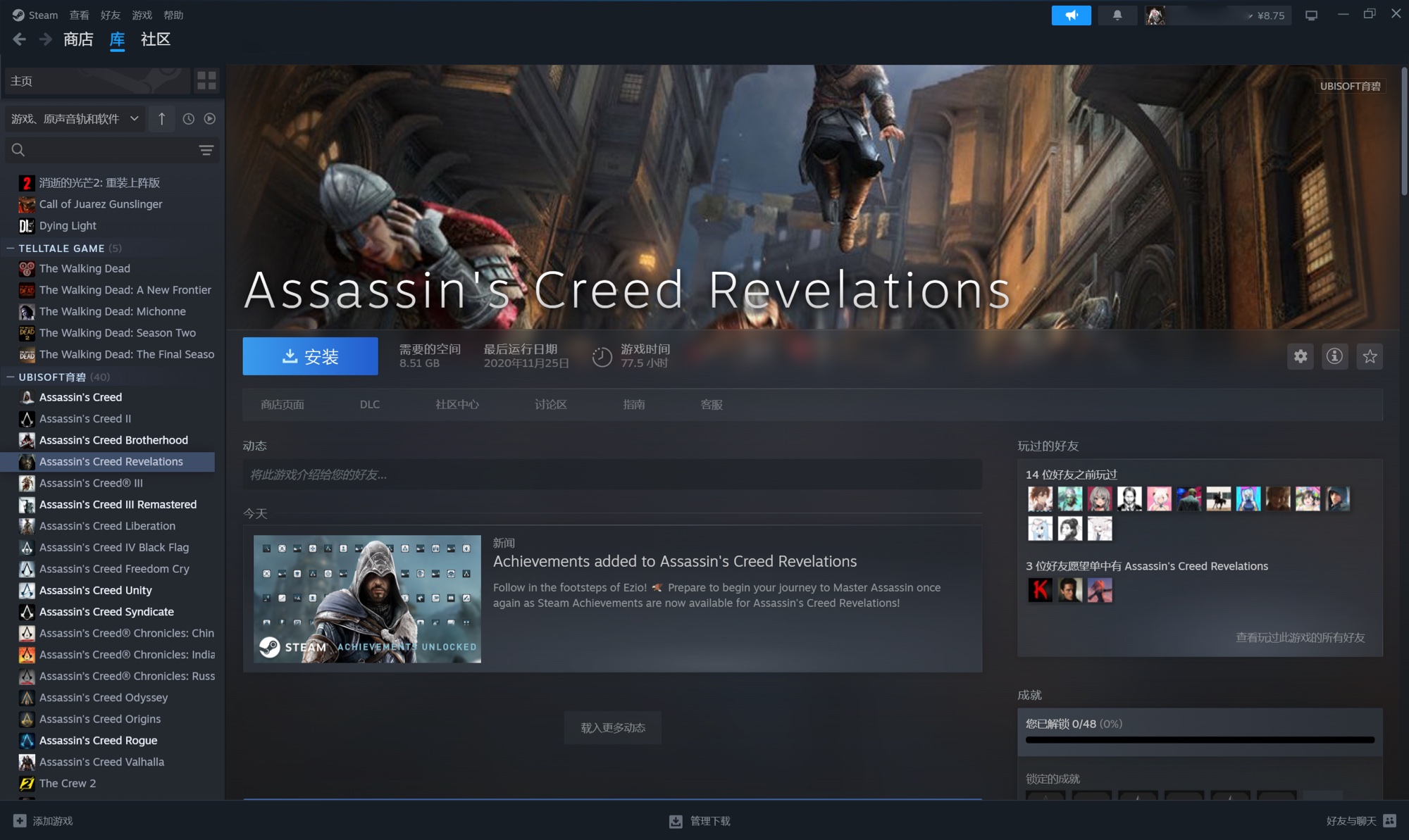The height and width of the screenshot is (840, 1409).
Task: Click the red K wishlist friend avatar
Action: pos(1040,590)
